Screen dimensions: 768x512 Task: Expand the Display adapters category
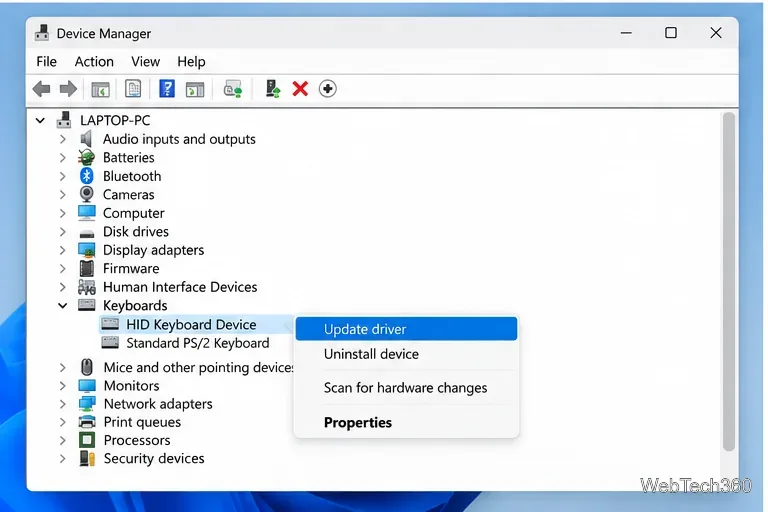(x=63, y=250)
